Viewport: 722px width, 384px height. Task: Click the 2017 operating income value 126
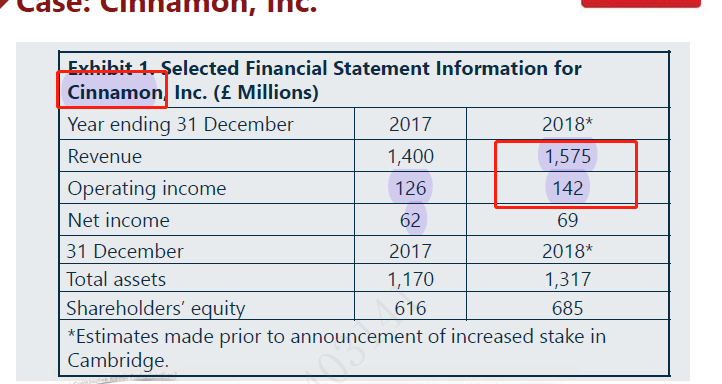coord(410,188)
